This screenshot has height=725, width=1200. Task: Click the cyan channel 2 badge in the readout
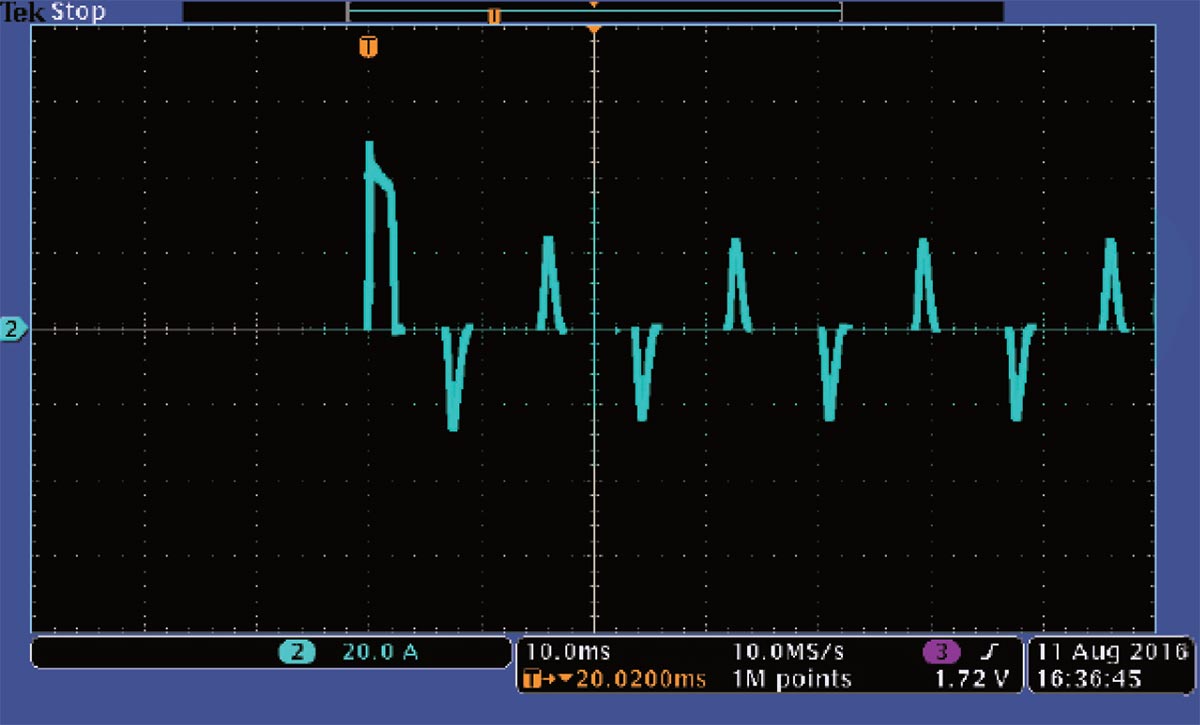coord(297,653)
